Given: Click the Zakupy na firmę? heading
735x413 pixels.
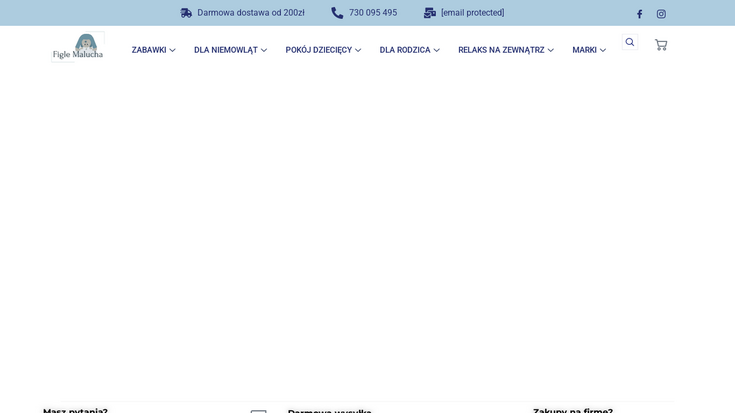Looking at the screenshot, I should tap(573, 410).
